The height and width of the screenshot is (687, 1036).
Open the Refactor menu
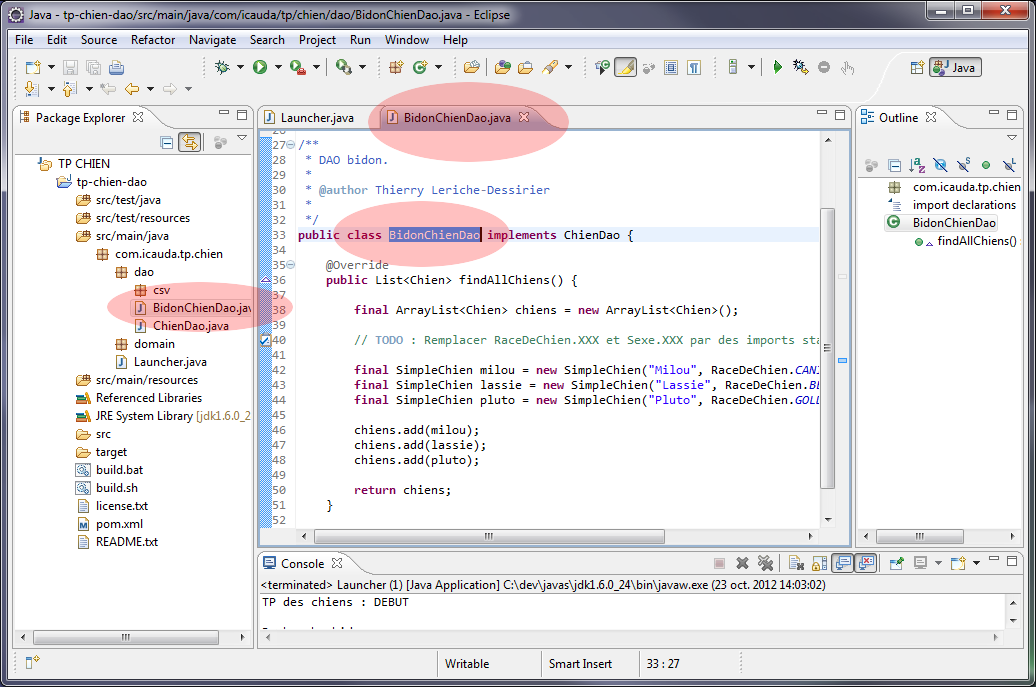[152, 40]
